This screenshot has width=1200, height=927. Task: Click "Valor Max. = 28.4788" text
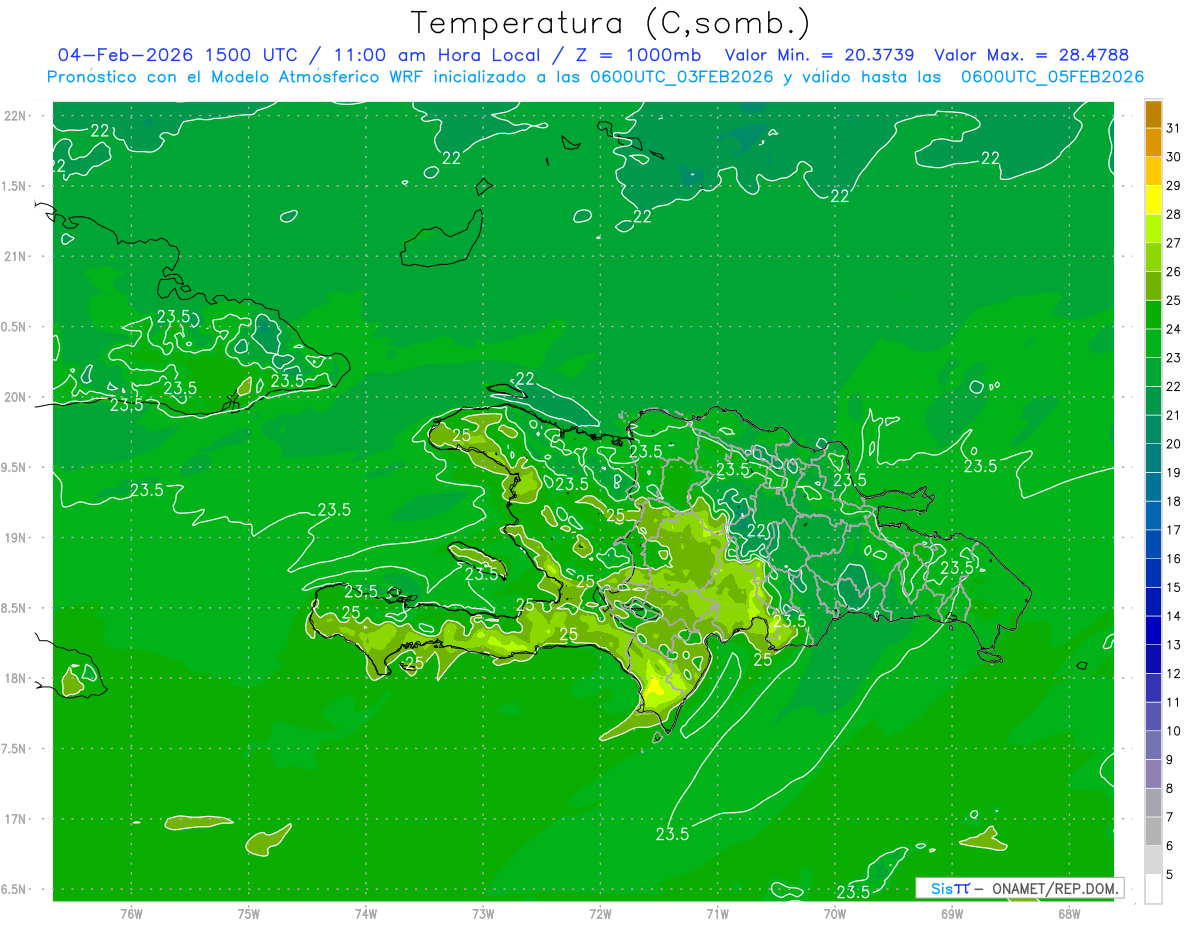[x=1031, y=55]
